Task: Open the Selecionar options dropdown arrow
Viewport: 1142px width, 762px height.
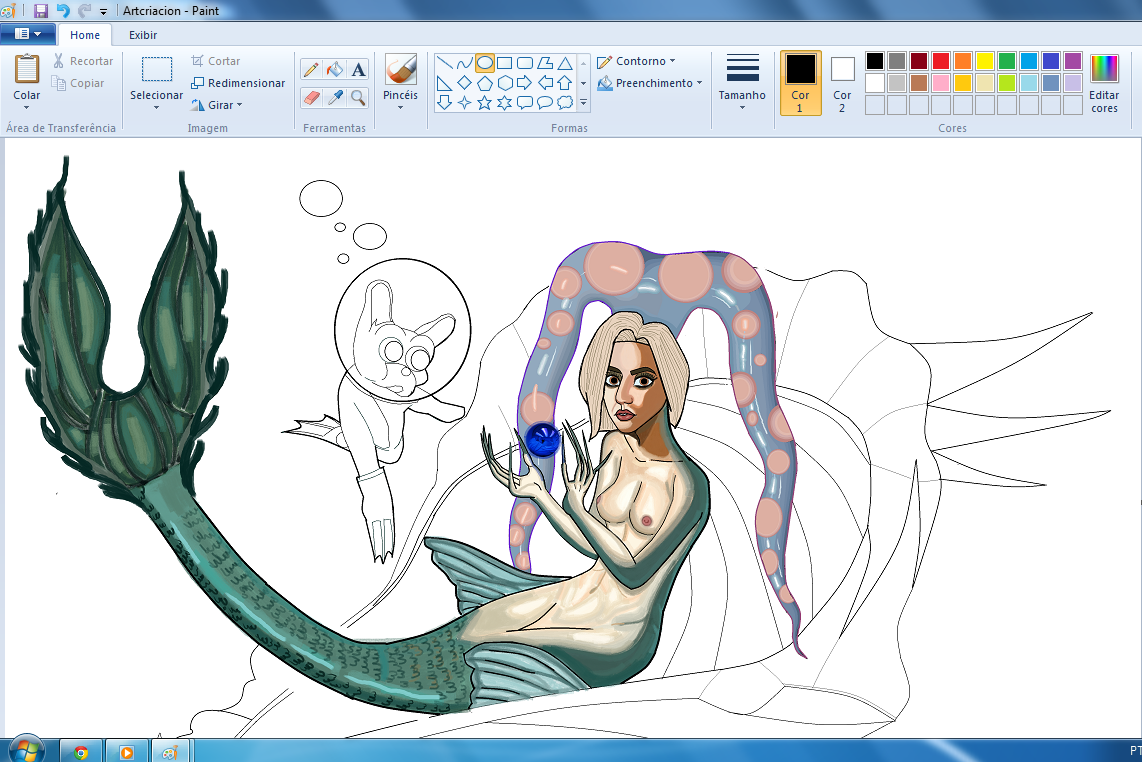Action: pyautogui.click(x=156, y=108)
